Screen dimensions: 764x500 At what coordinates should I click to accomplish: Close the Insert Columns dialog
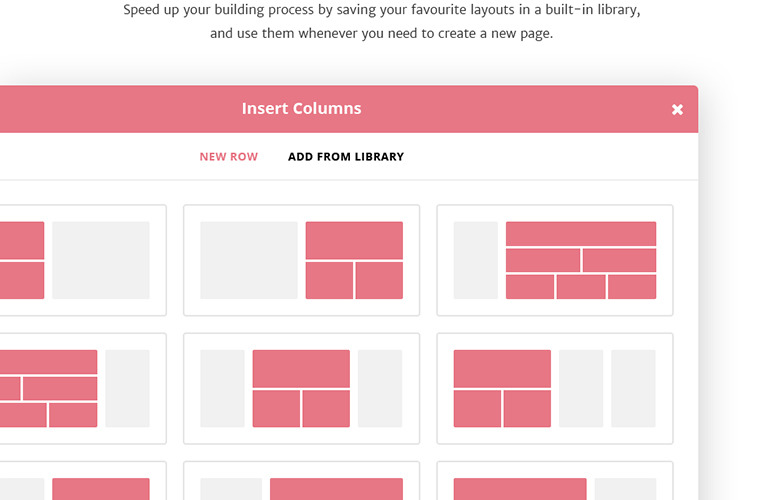coord(677,109)
